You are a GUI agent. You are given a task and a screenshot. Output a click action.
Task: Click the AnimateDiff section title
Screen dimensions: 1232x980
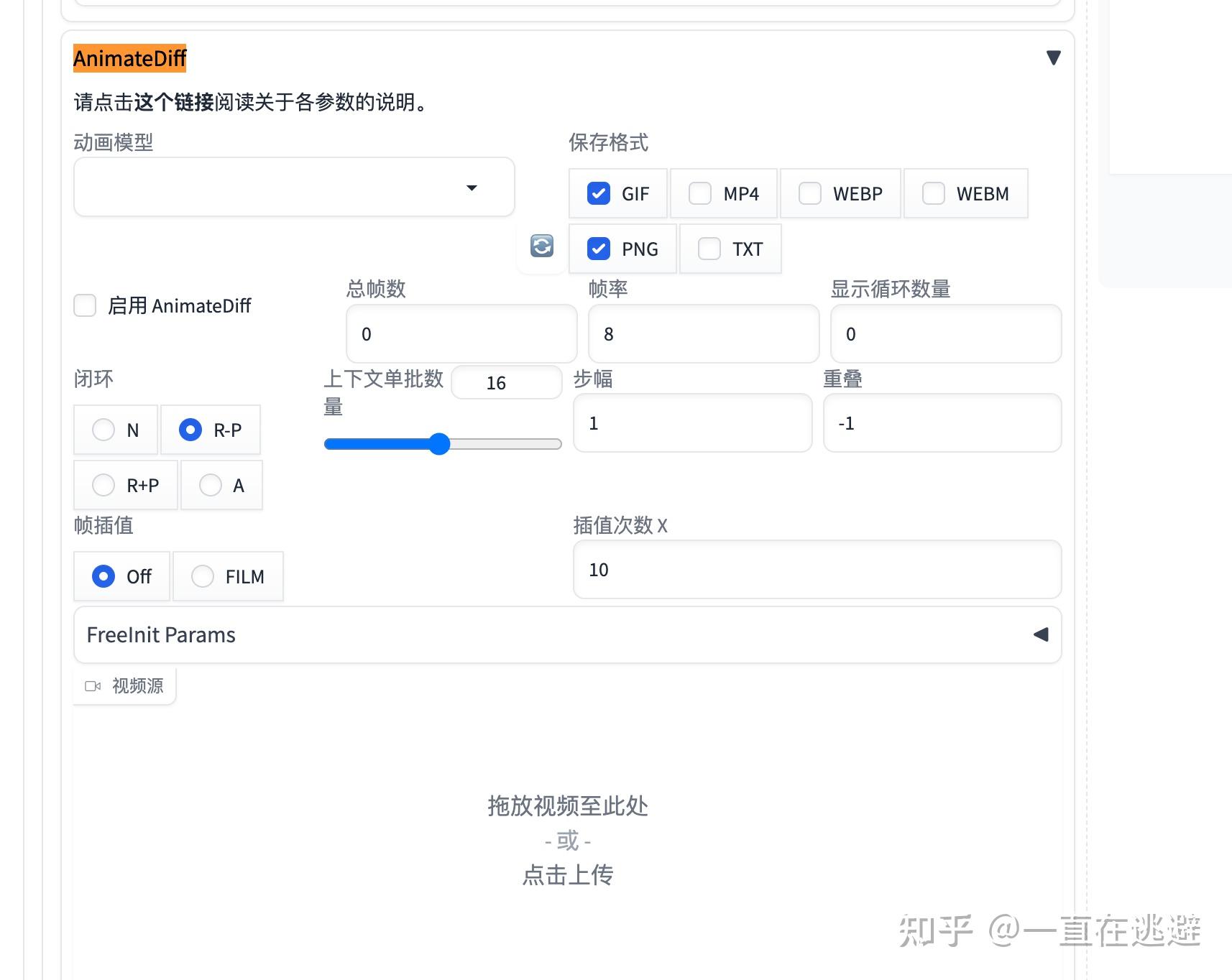(x=130, y=57)
